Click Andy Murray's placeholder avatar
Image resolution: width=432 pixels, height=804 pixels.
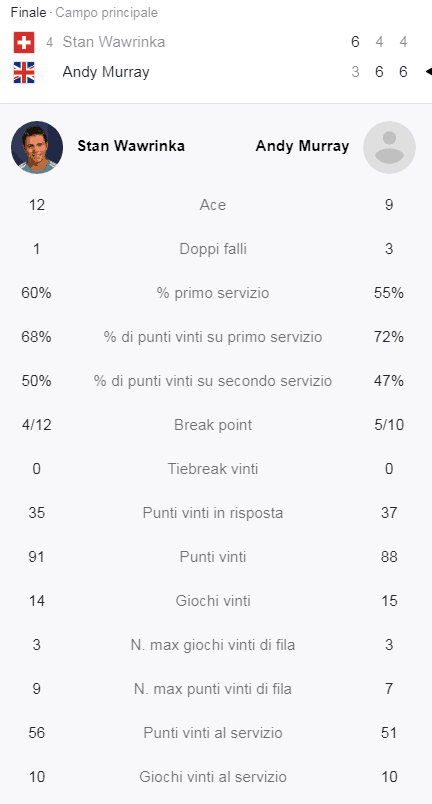click(x=389, y=147)
